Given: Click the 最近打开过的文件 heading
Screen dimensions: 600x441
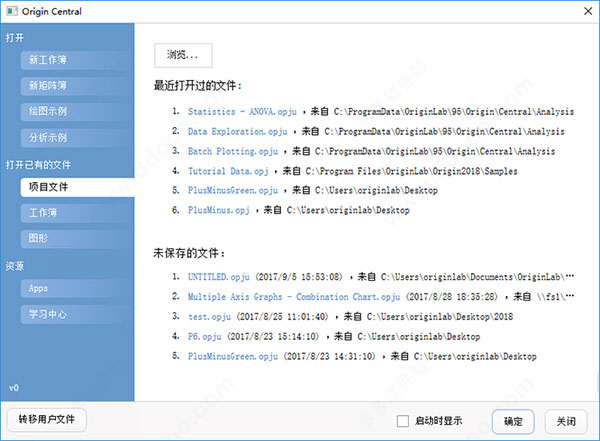Looking at the screenshot, I should (x=198, y=86).
